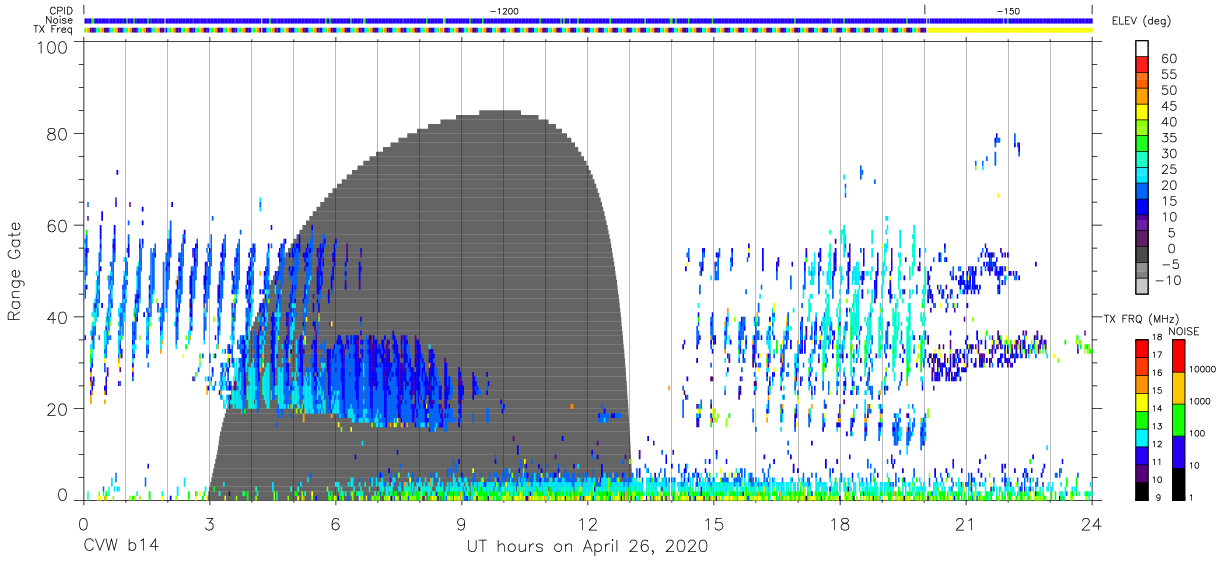Click the 80 tick on Range Gate axis
Viewport: 1228px width, 567px height.
point(58,134)
